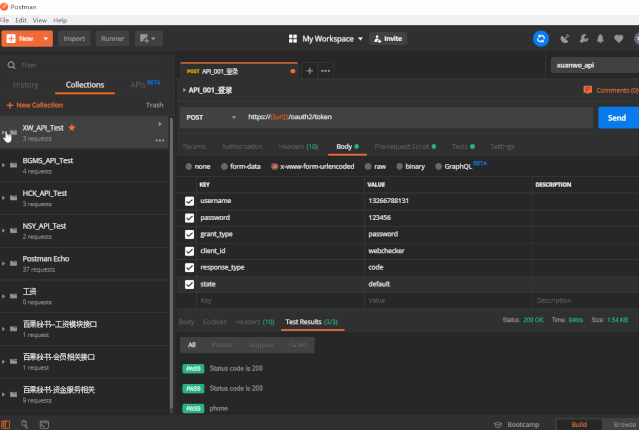Toggle sidebar icon in status bar

pos(6,424)
